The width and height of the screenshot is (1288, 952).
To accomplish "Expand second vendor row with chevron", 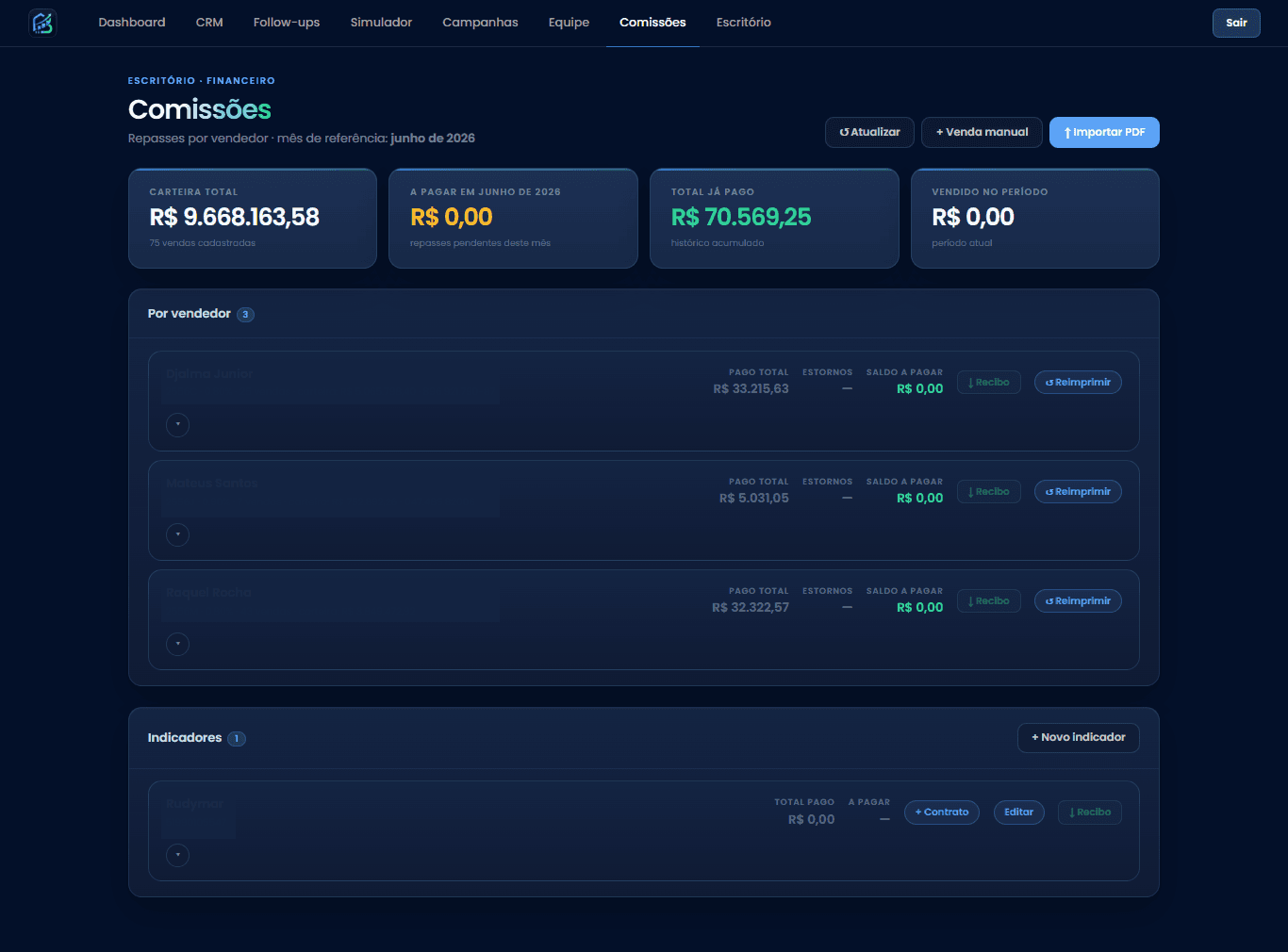I will [x=177, y=534].
